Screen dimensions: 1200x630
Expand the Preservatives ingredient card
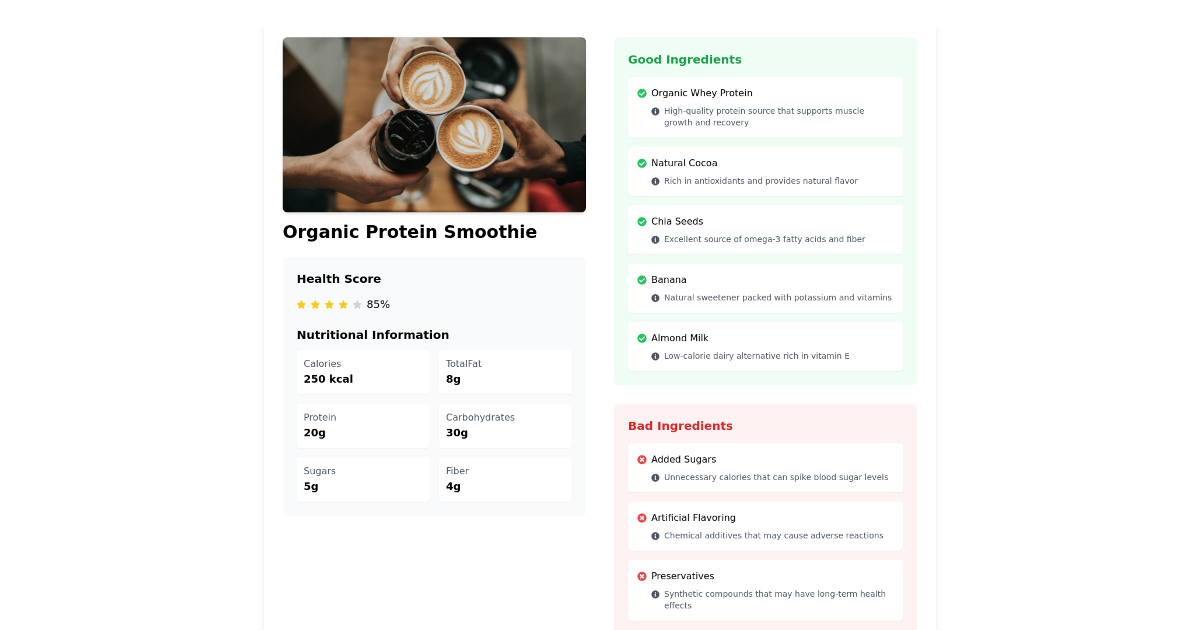click(x=765, y=590)
